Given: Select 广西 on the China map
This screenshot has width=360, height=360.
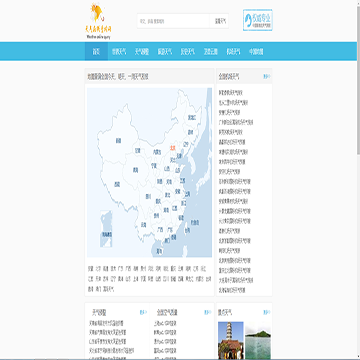Looking at the screenshot, I should click(x=160, y=230).
